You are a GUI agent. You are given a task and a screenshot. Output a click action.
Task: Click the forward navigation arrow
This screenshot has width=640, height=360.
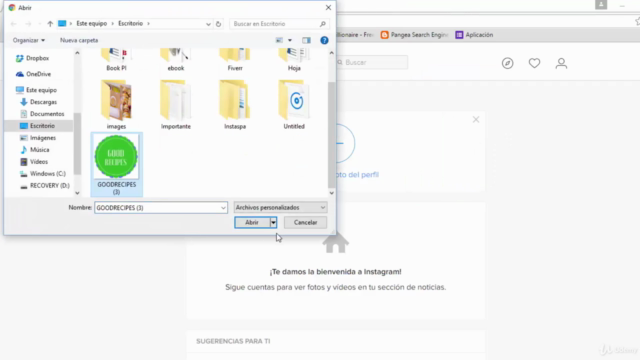pos(28,24)
